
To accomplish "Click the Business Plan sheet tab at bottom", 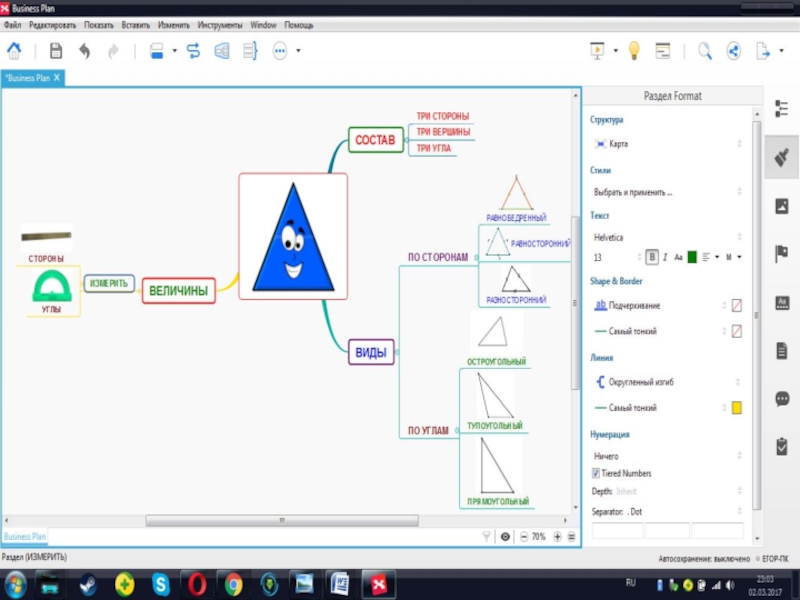I will pos(23,537).
